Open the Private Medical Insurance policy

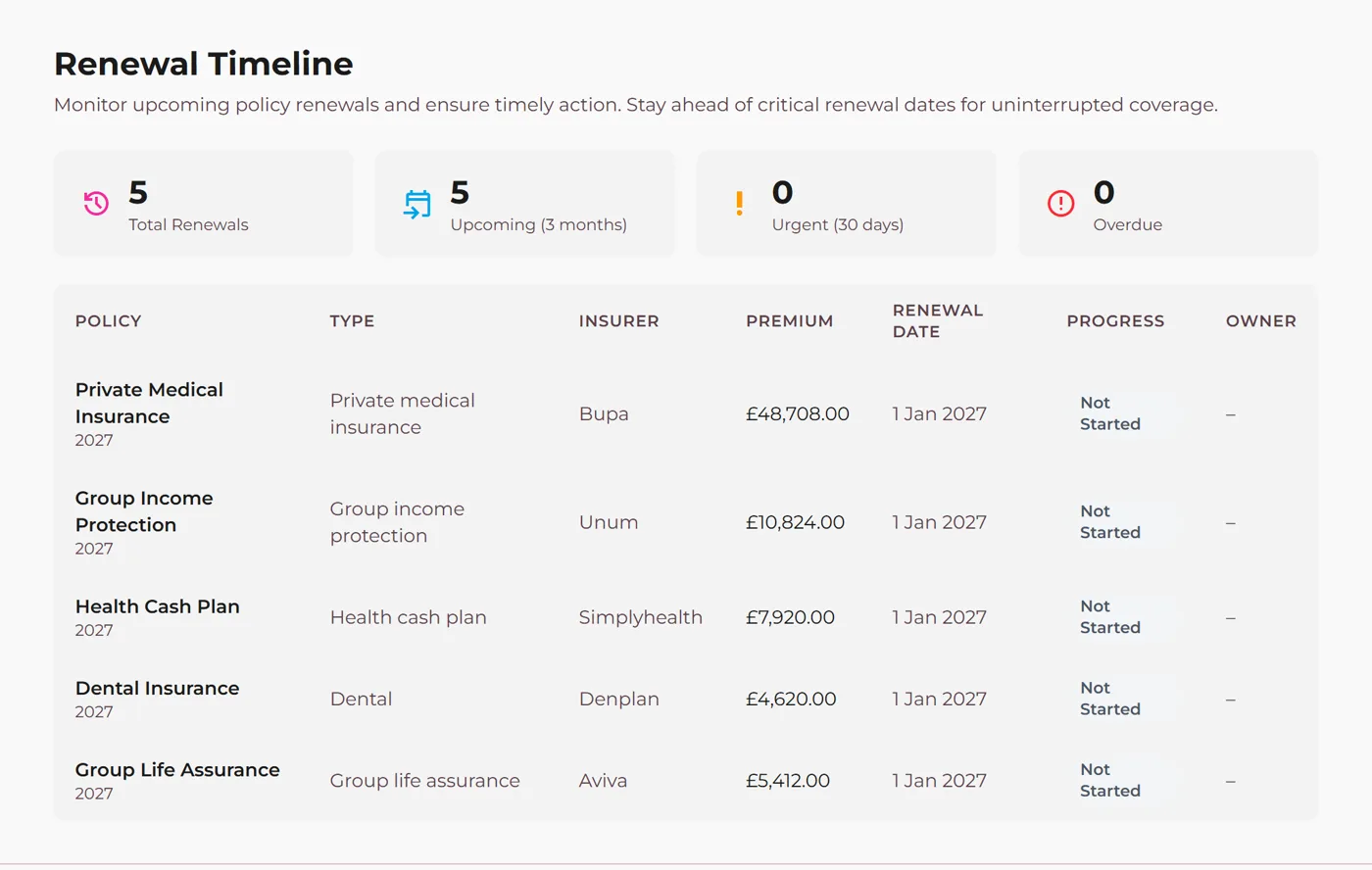click(x=149, y=403)
